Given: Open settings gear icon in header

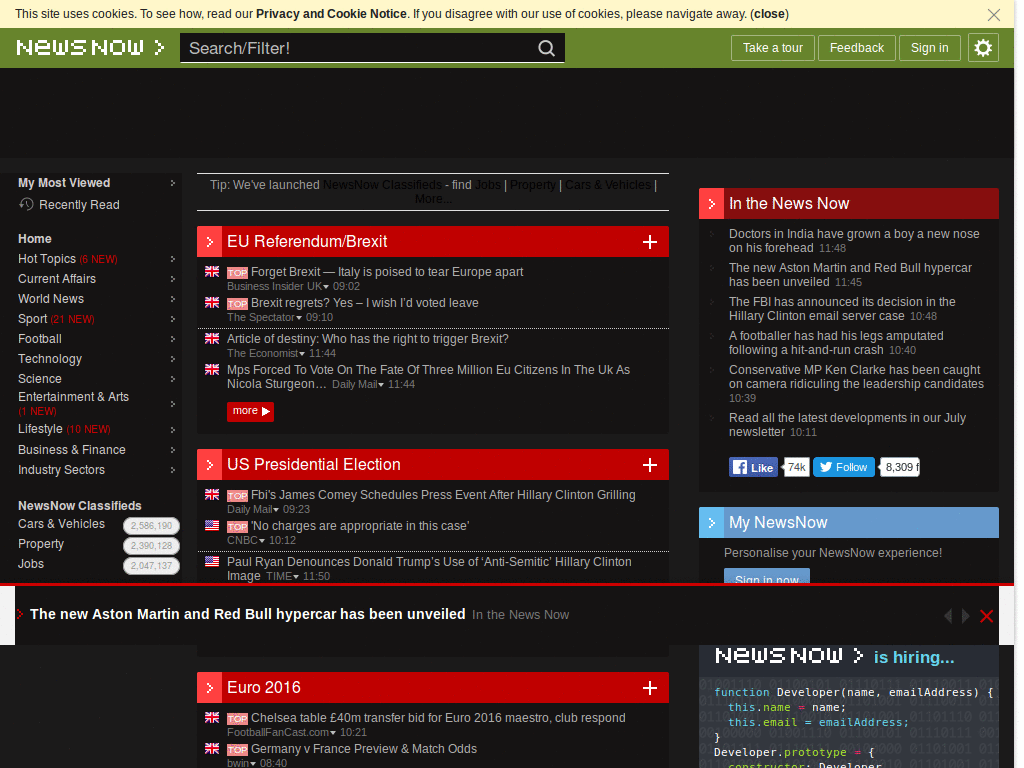Looking at the screenshot, I should click(983, 48).
